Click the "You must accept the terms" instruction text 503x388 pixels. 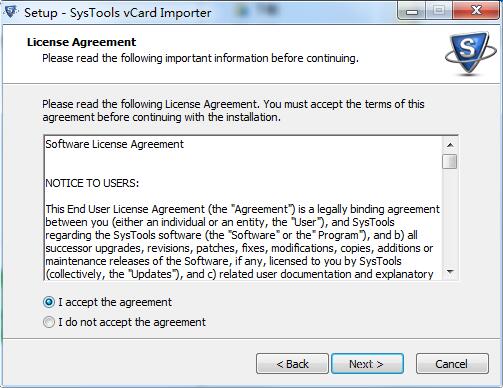pos(344,104)
